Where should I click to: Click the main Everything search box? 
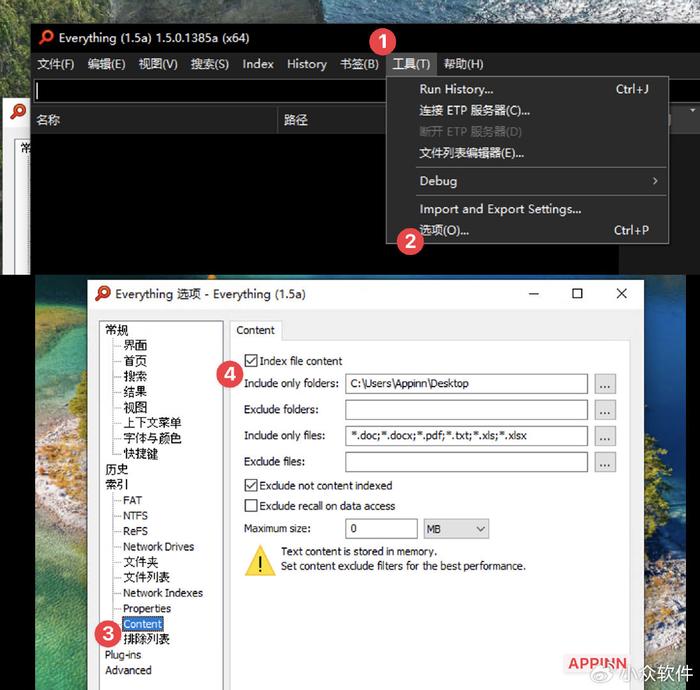pos(210,91)
